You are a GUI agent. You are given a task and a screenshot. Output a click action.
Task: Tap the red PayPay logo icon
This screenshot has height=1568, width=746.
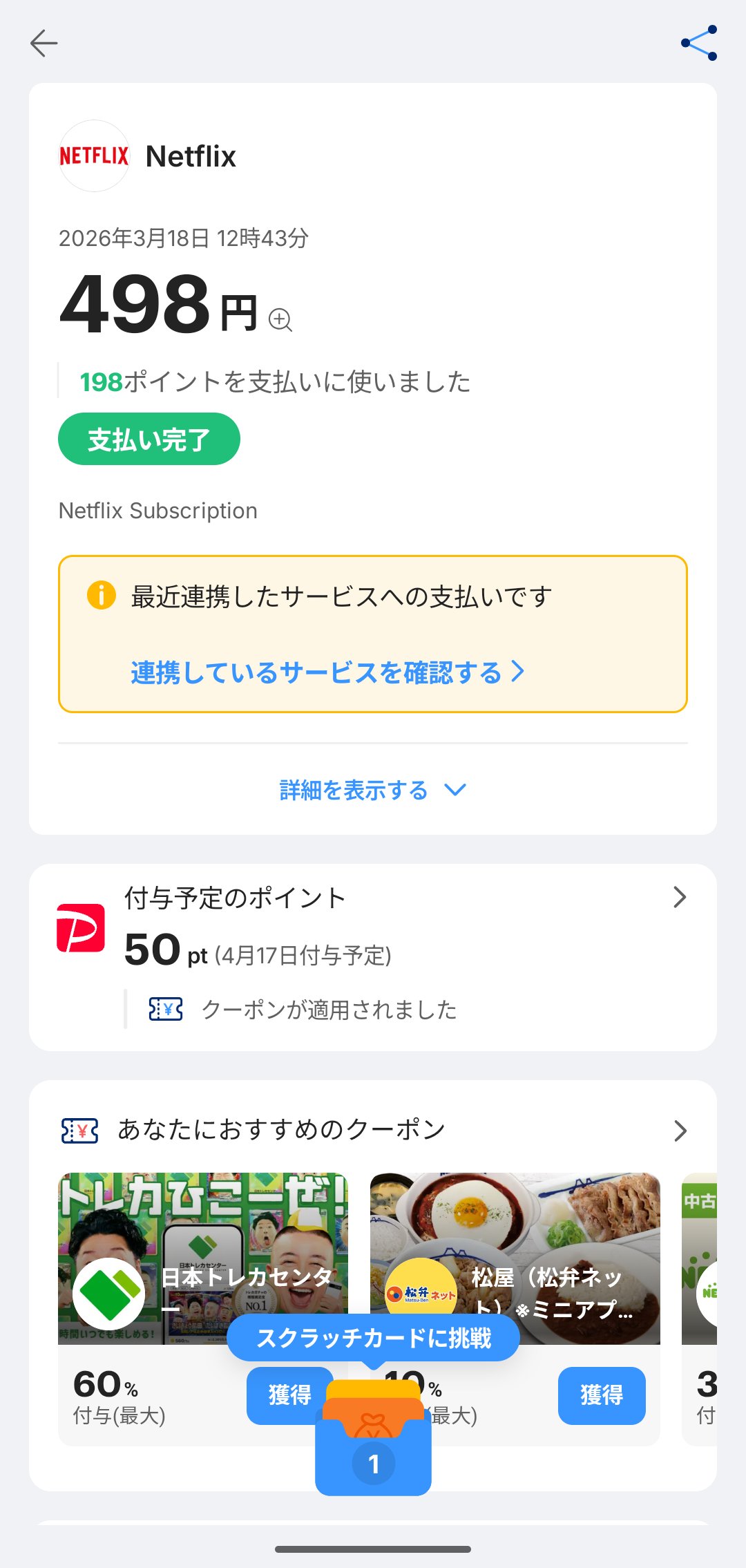click(x=81, y=927)
